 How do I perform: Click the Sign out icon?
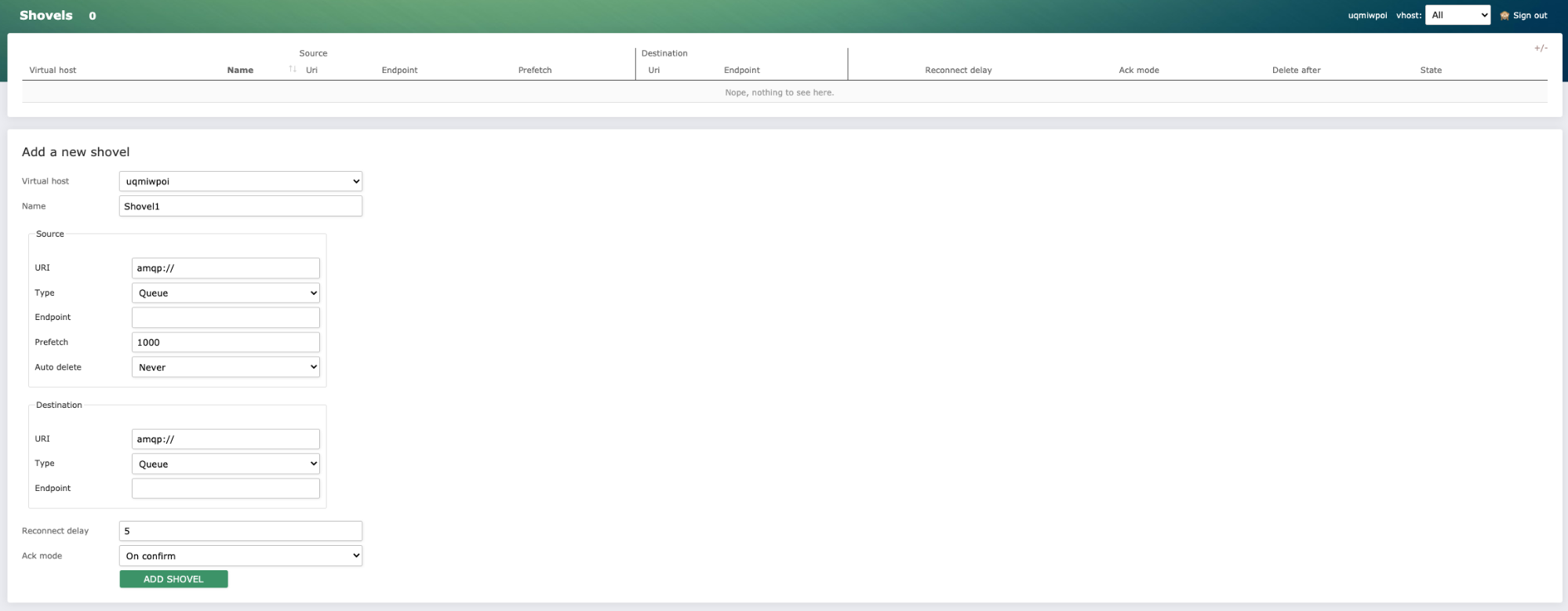[x=1504, y=16]
